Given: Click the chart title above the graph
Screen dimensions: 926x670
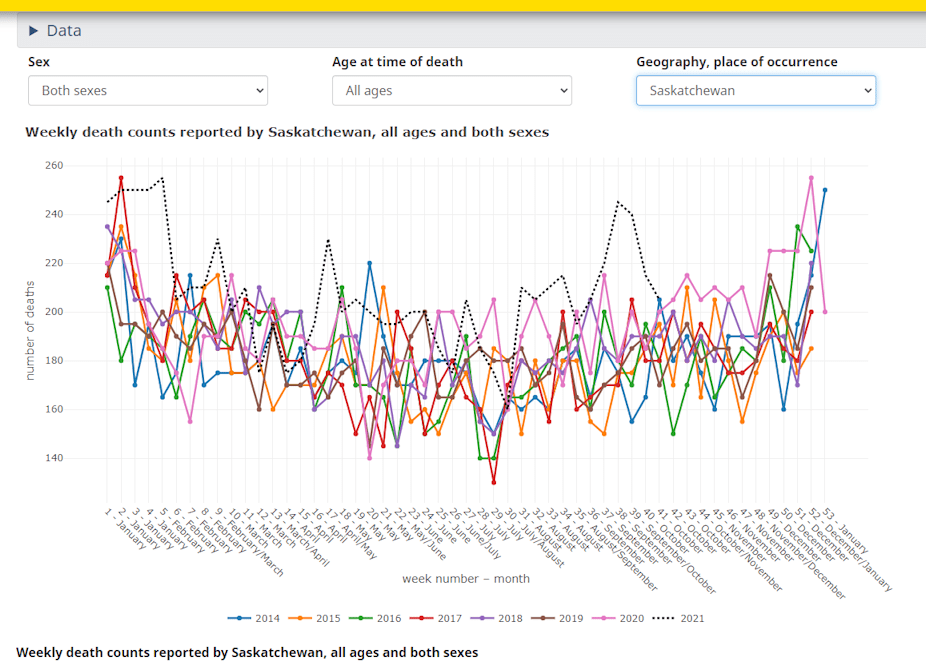Looking at the screenshot, I should pos(287,132).
